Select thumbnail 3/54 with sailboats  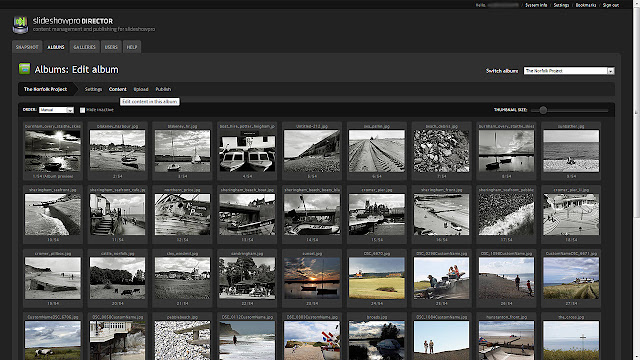(182, 151)
